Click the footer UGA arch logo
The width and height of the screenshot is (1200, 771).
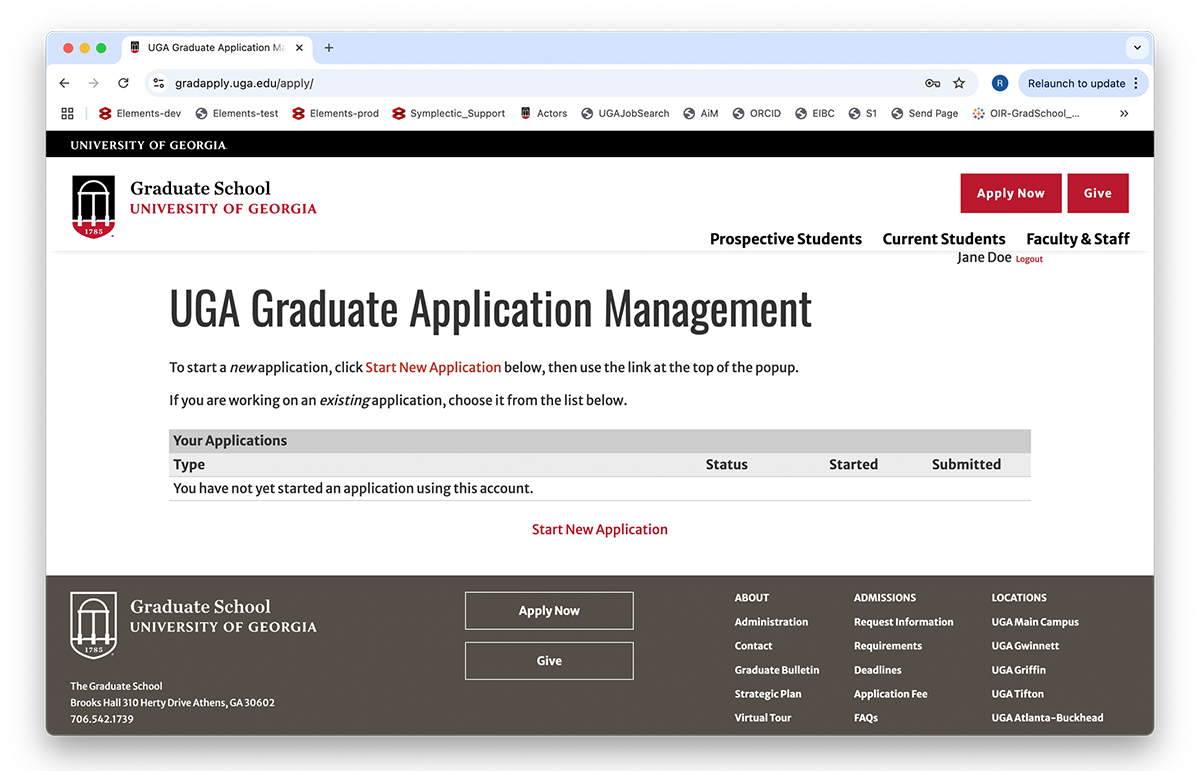tap(93, 625)
